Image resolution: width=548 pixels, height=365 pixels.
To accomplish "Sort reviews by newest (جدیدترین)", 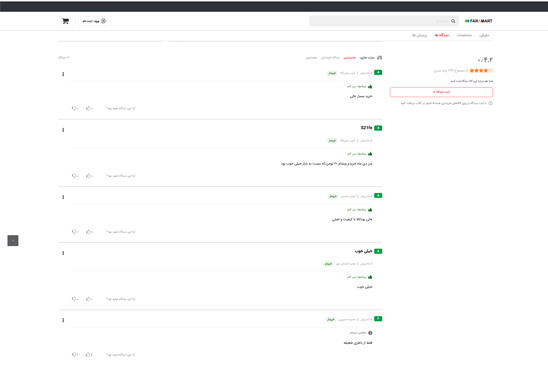I will tap(349, 57).
